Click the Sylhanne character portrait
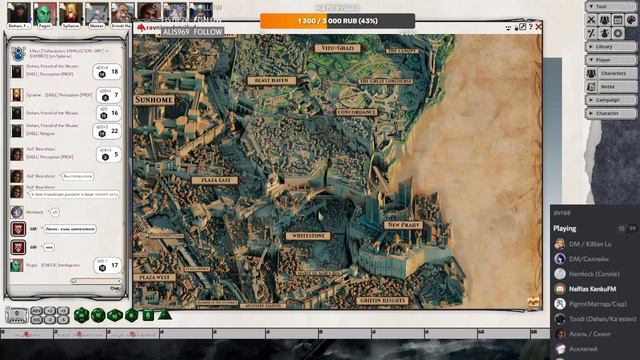This screenshot has width=640, height=360. click(x=71, y=13)
